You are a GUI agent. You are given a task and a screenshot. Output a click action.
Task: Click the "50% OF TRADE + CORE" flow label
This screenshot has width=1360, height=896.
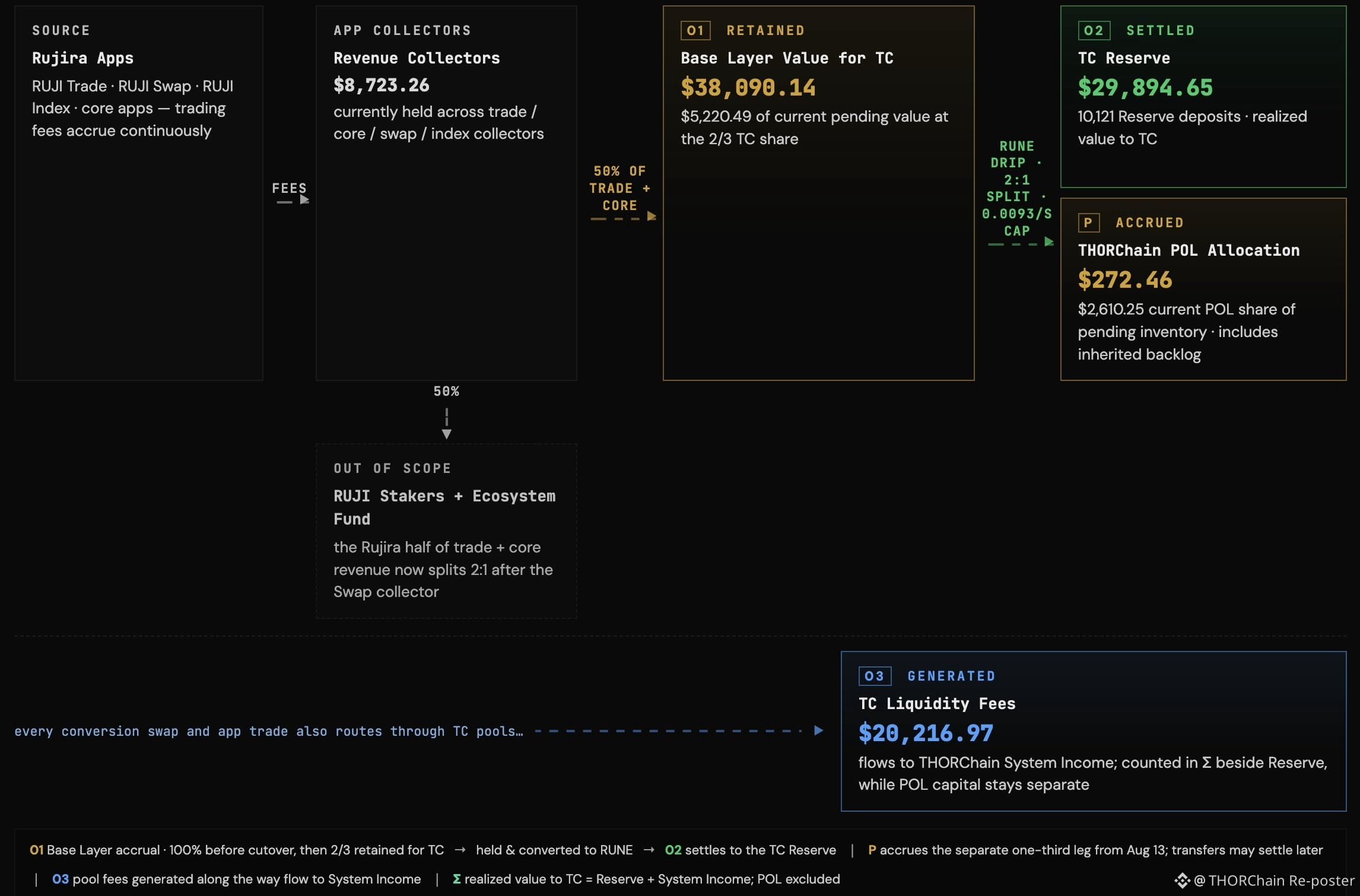pos(619,188)
